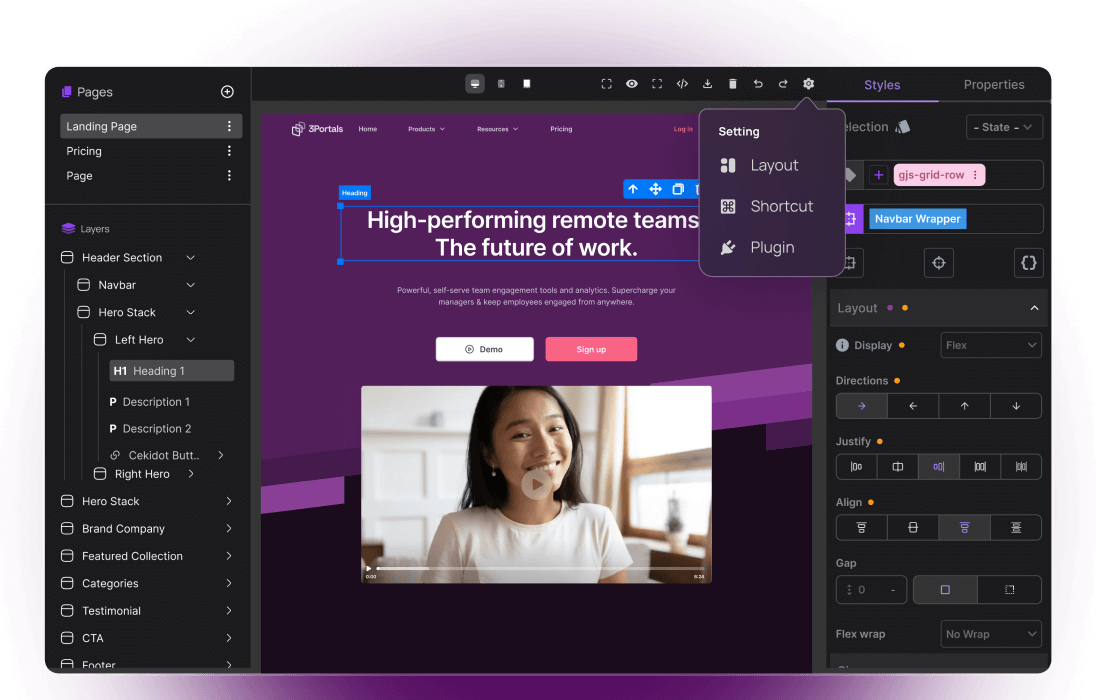Select parent with up arrow toolbar icon
The height and width of the screenshot is (700, 1096).
pyautogui.click(x=633, y=189)
